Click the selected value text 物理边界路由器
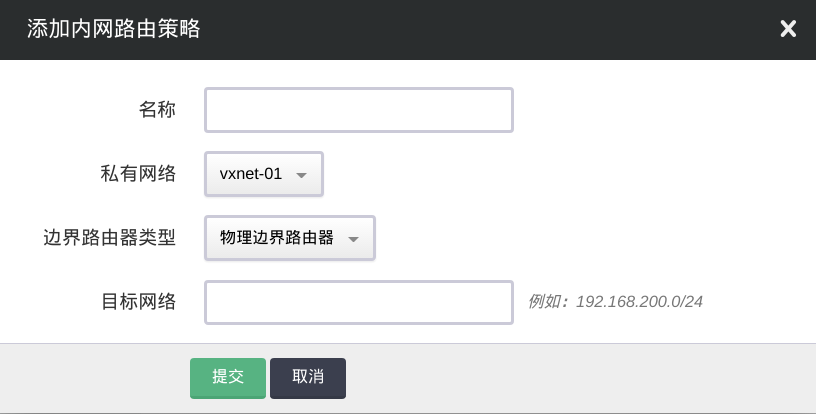The width and height of the screenshot is (816, 414). click(x=277, y=239)
